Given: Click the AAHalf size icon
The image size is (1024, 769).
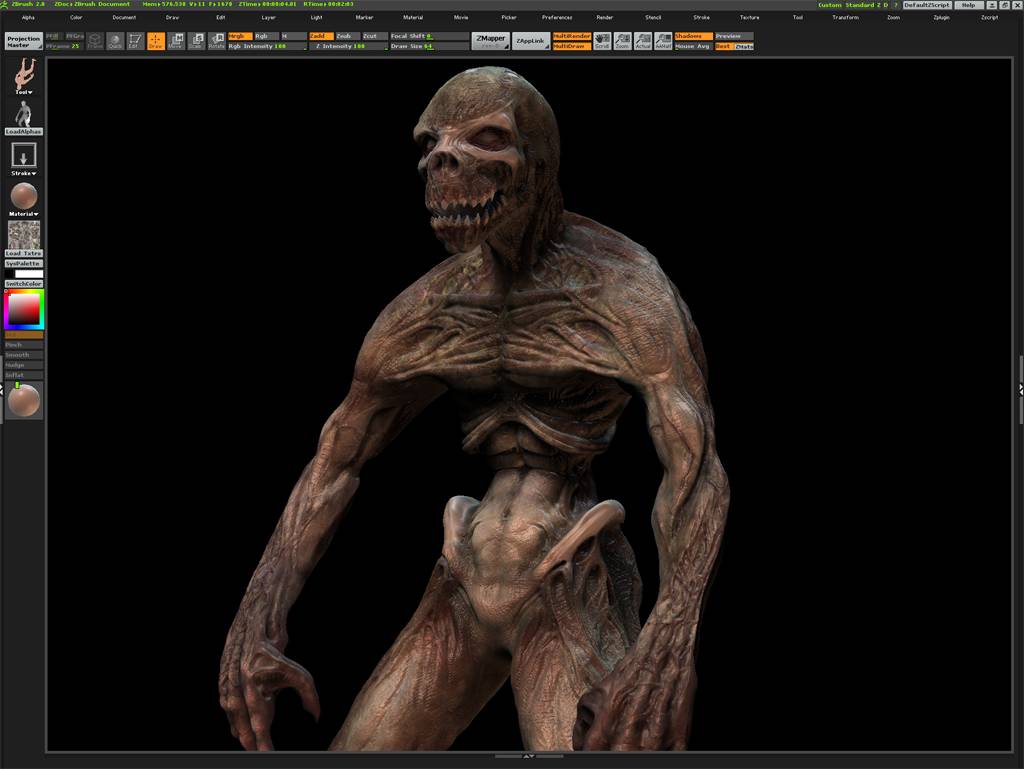Looking at the screenshot, I should click(663, 41).
